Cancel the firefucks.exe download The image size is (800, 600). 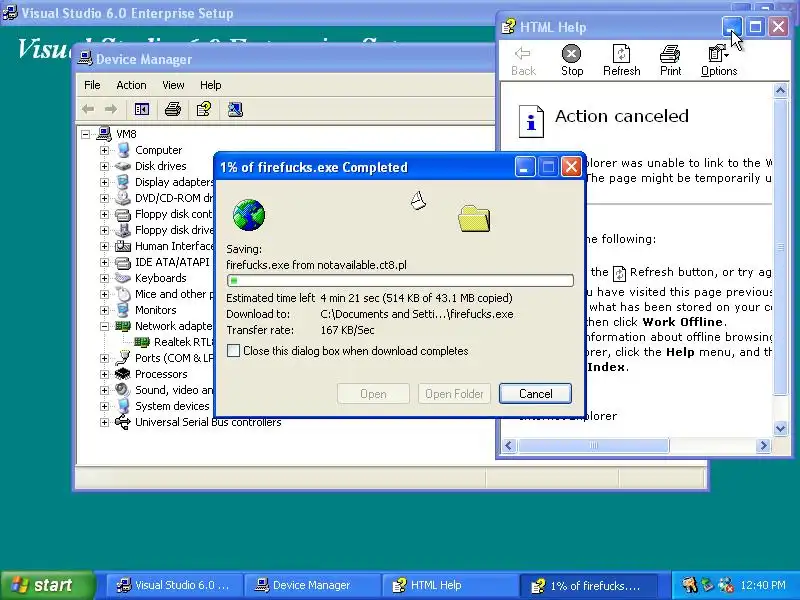click(x=535, y=393)
